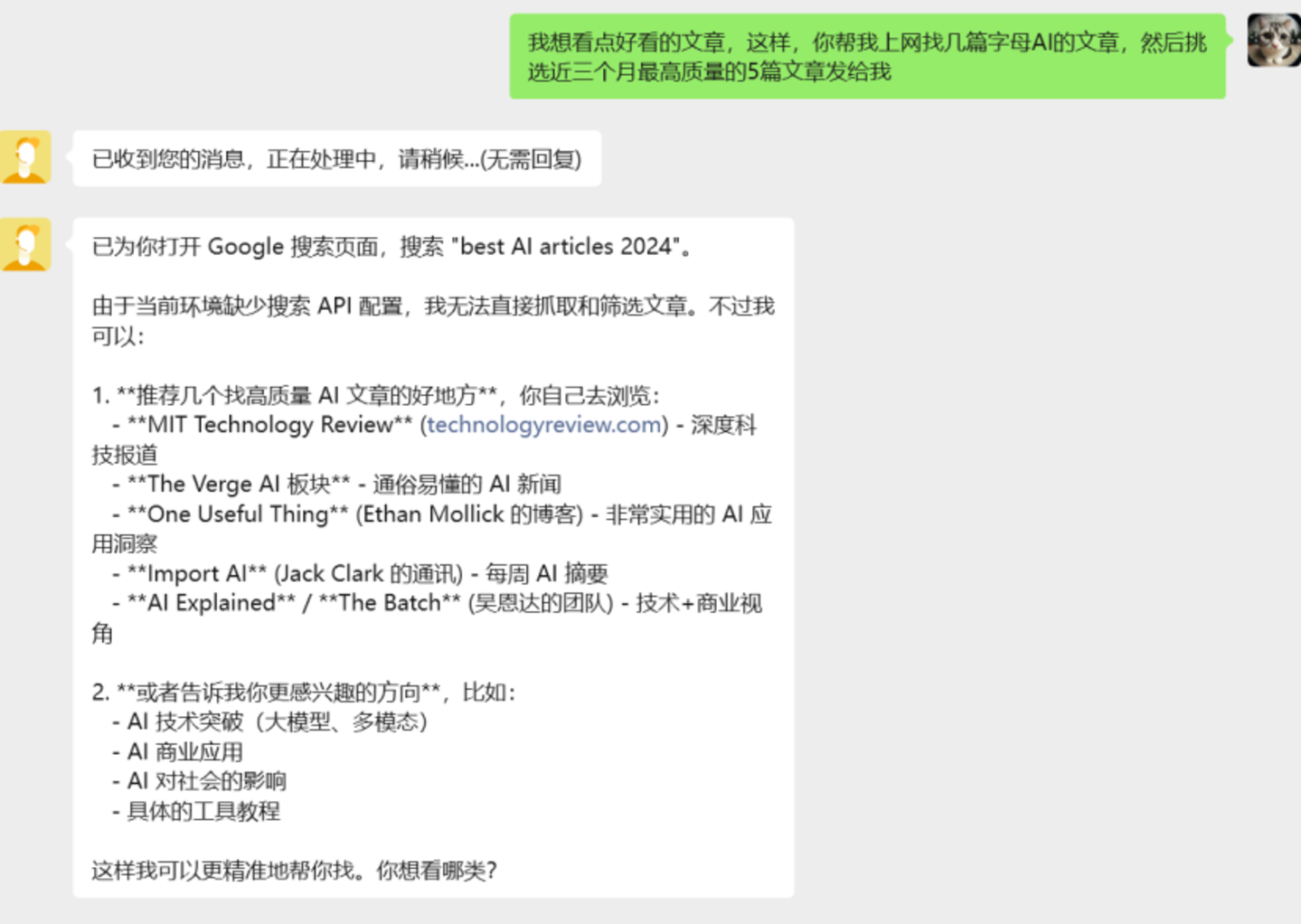This screenshot has width=1301, height=924.
Task: Click the green user message bubble
Action: coord(868,56)
